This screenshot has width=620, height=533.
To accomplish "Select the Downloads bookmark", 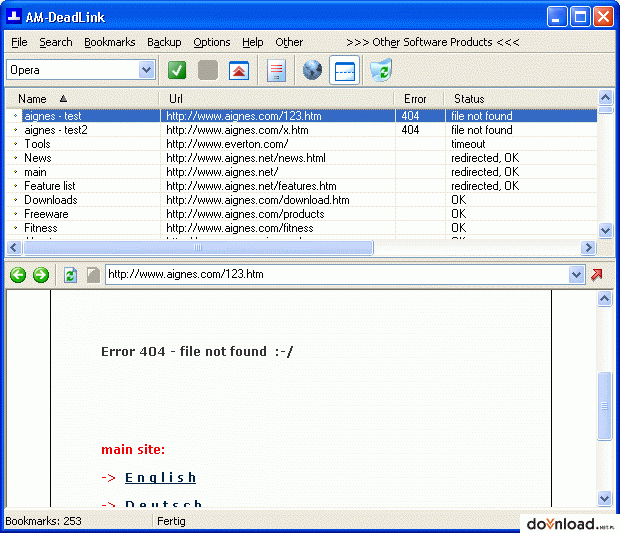I will click(51, 200).
